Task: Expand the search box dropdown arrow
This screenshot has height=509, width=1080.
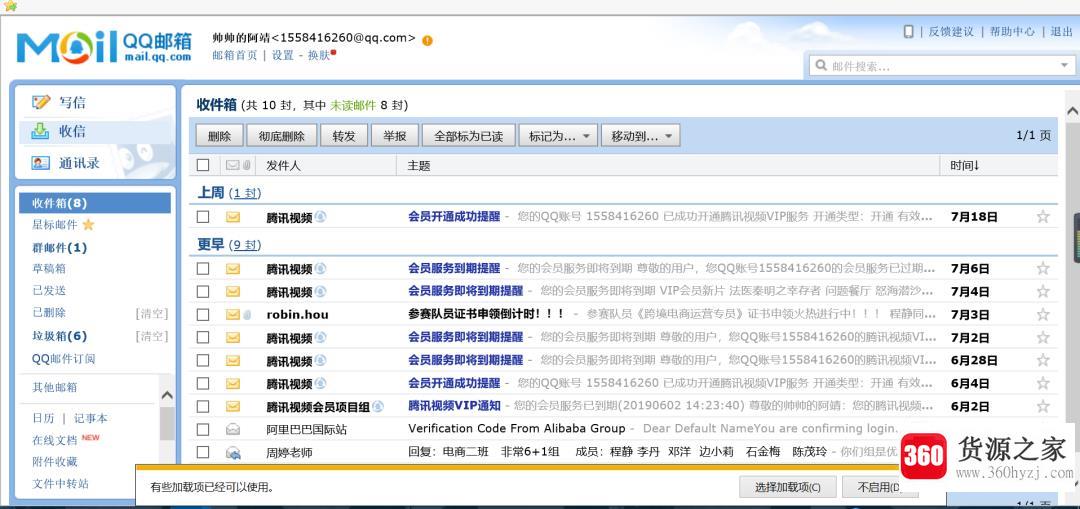Action: click(1063, 66)
